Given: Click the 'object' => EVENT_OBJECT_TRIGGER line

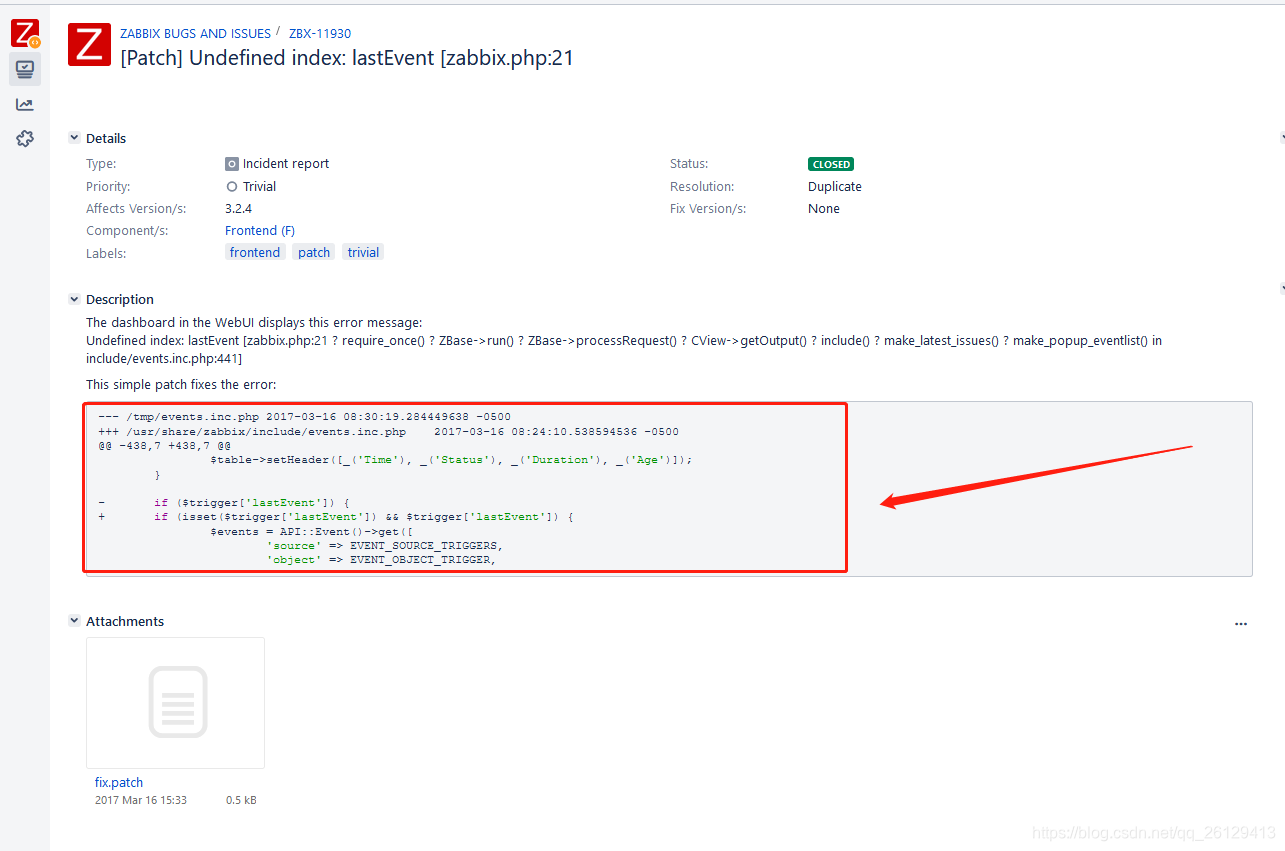Looking at the screenshot, I should [x=381, y=560].
